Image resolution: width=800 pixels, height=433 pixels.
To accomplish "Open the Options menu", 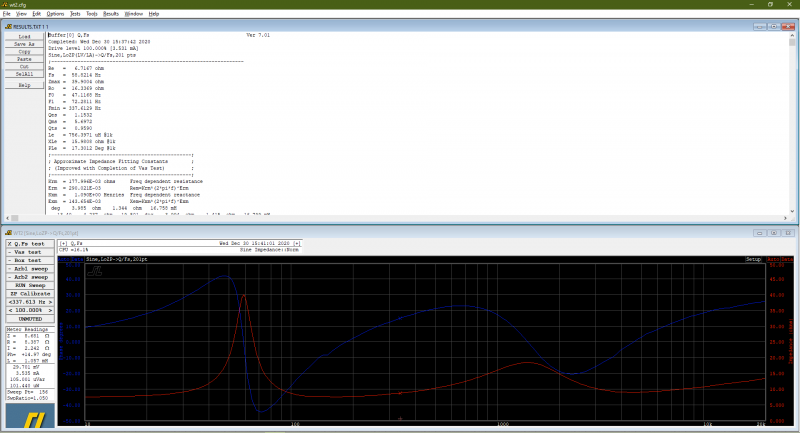I will pos(55,14).
